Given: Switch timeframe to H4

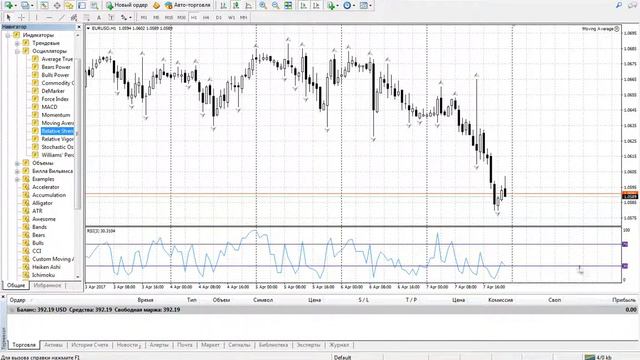Looking at the screenshot, I should [x=206, y=18].
